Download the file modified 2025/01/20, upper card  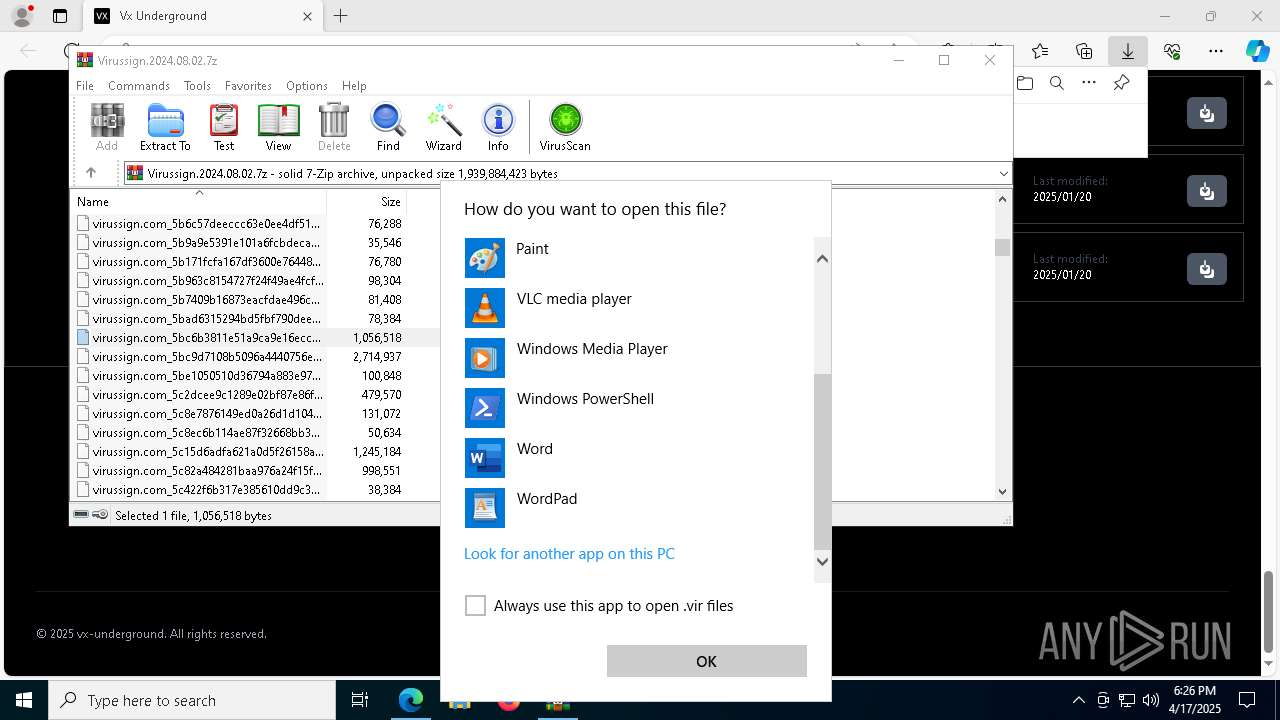point(1207,190)
